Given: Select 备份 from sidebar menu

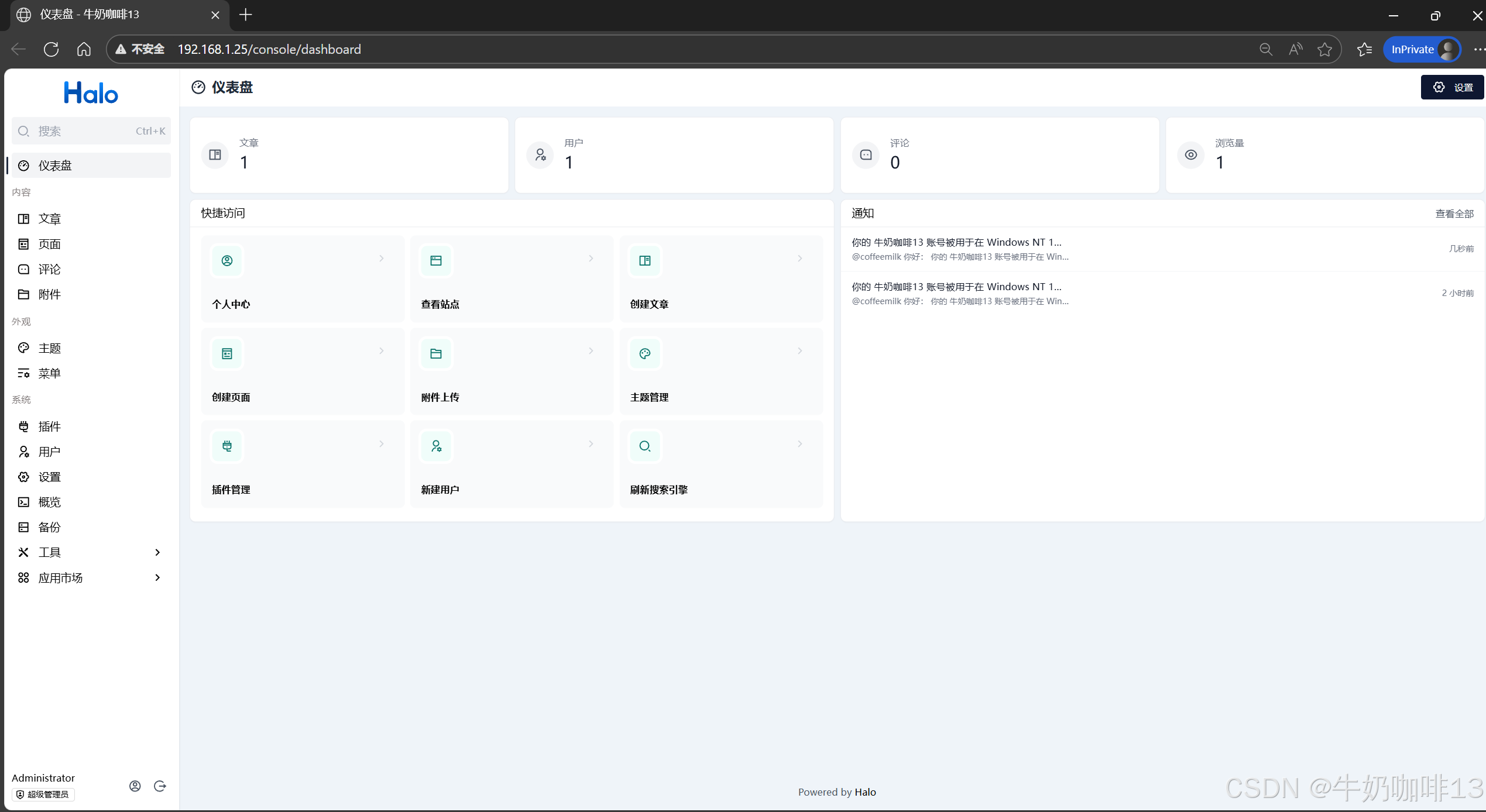Looking at the screenshot, I should point(50,527).
